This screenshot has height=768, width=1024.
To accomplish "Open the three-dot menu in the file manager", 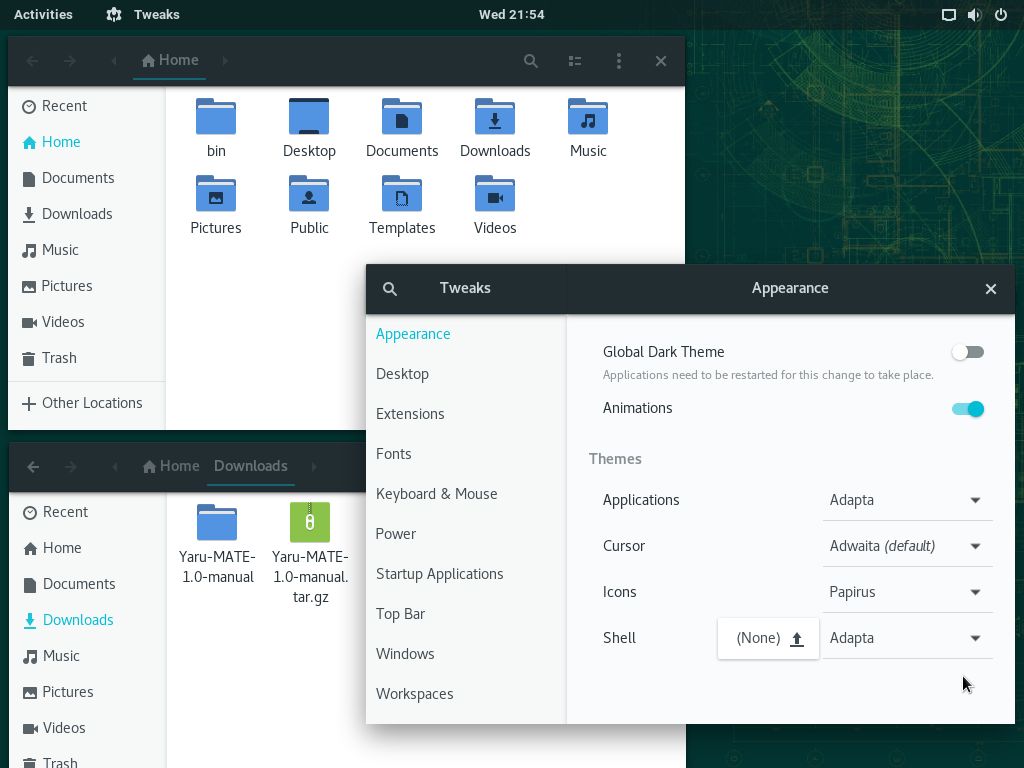I will (619, 61).
